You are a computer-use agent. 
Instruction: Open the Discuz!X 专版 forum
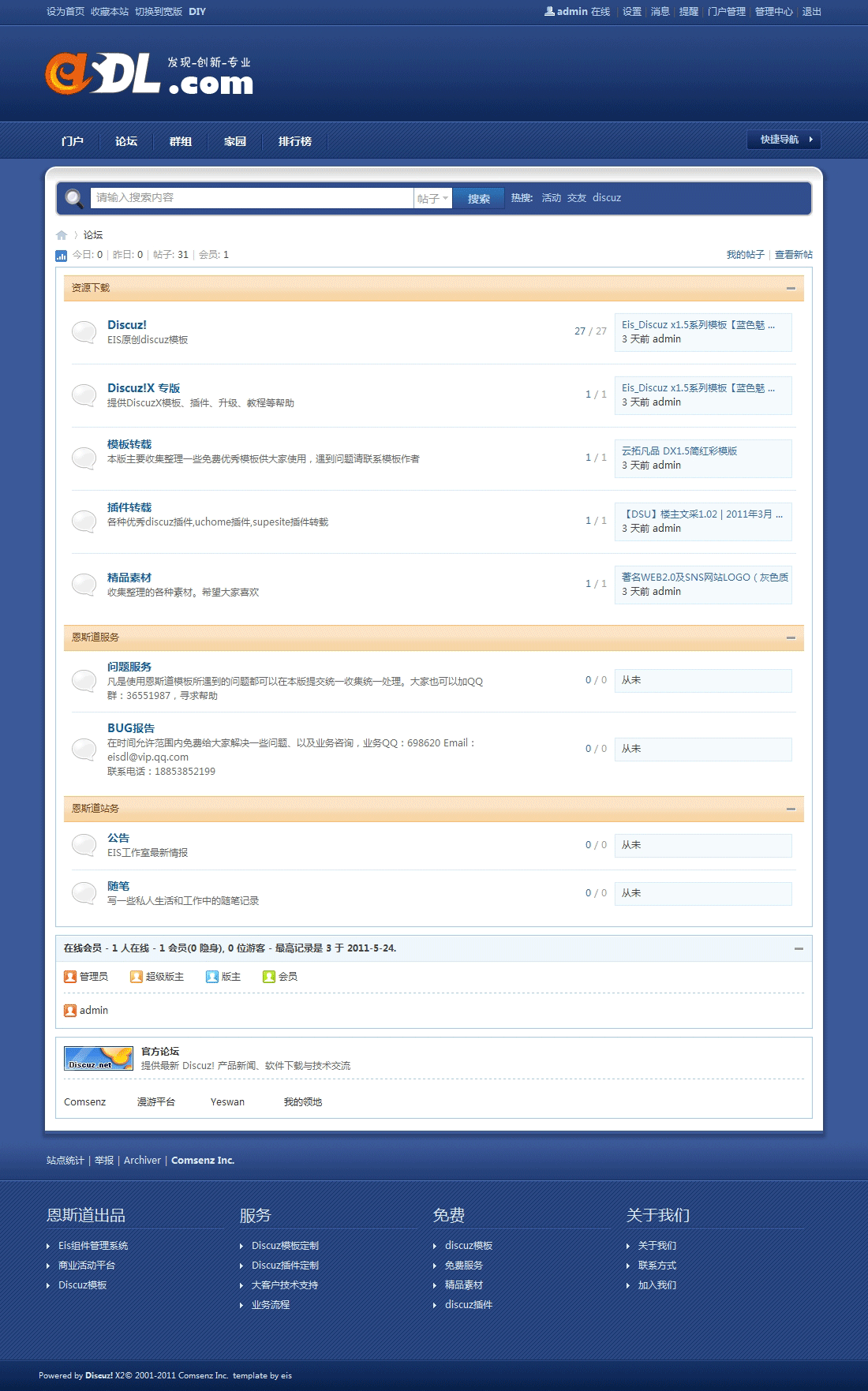(x=144, y=388)
